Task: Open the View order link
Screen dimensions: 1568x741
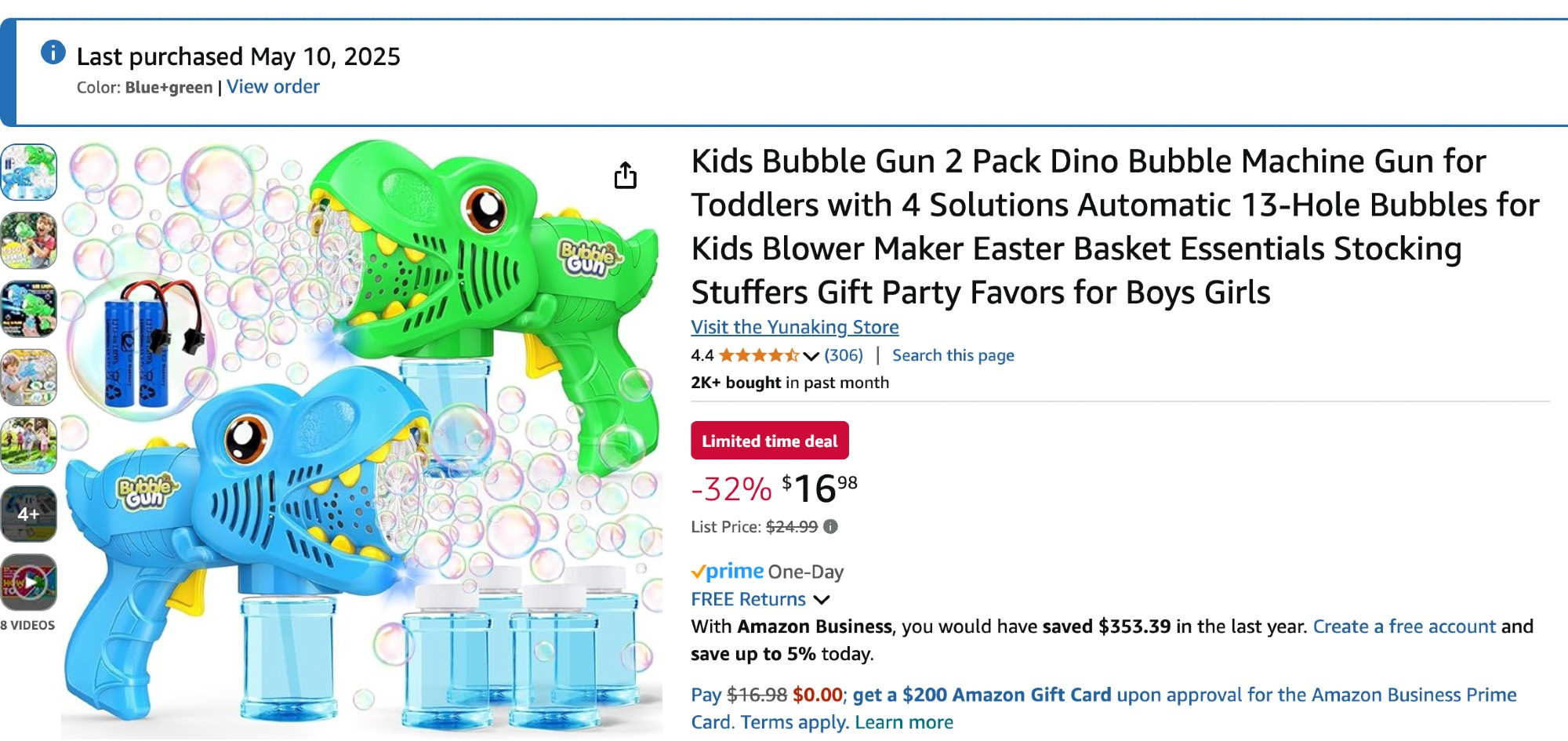Action: pos(273,87)
